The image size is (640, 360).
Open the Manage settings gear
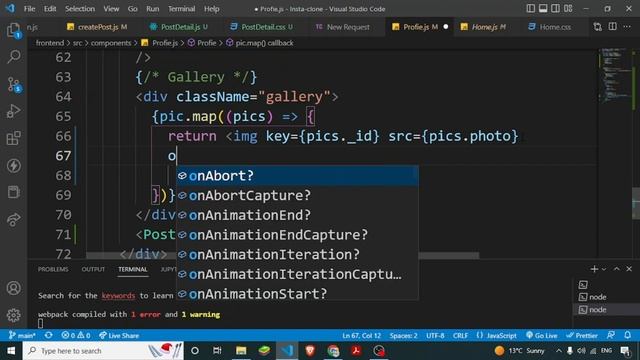click(x=13, y=315)
